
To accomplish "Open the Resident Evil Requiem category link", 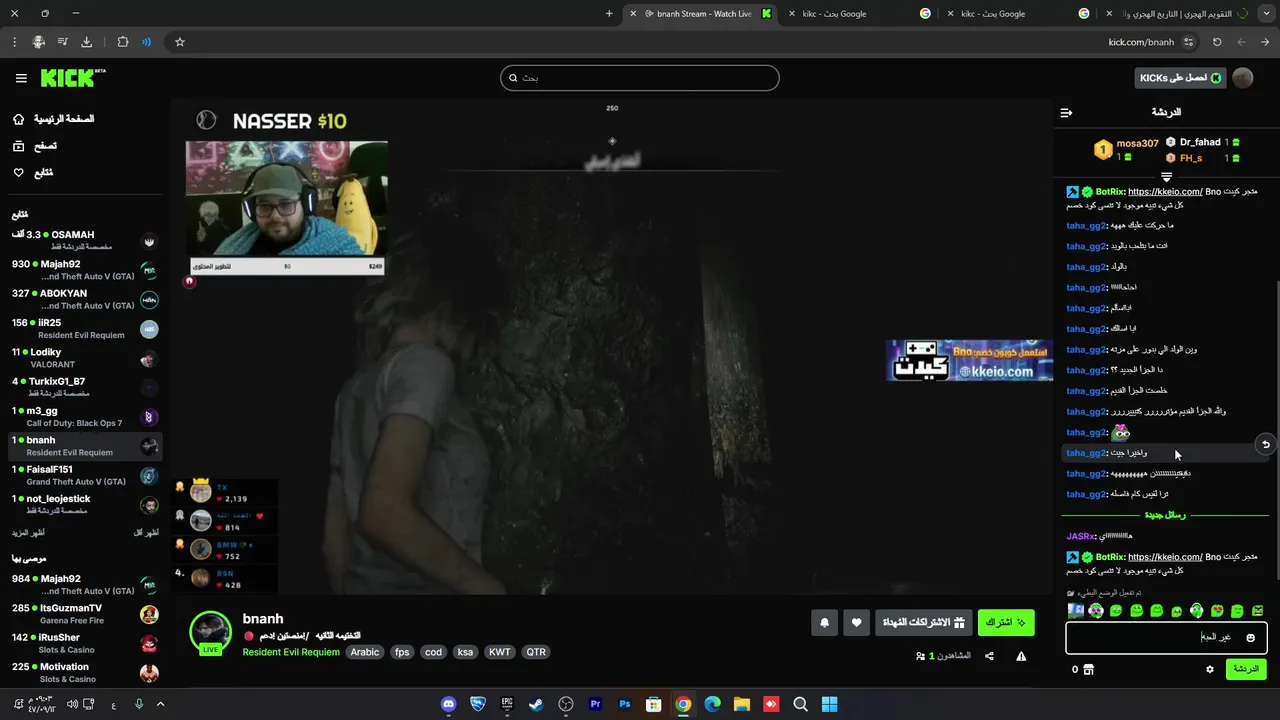I will tap(291, 652).
